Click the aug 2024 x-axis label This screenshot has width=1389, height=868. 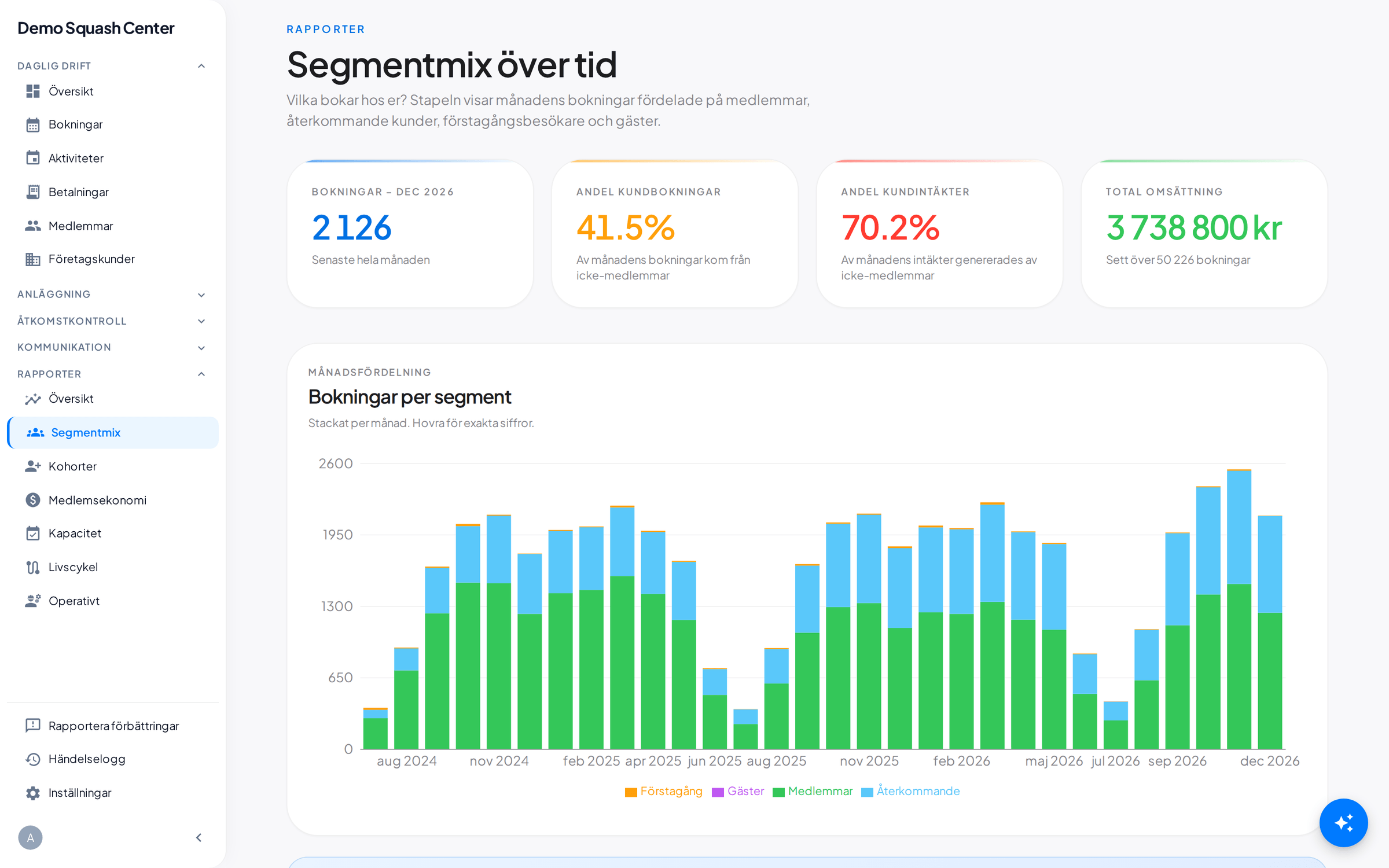coord(407,761)
